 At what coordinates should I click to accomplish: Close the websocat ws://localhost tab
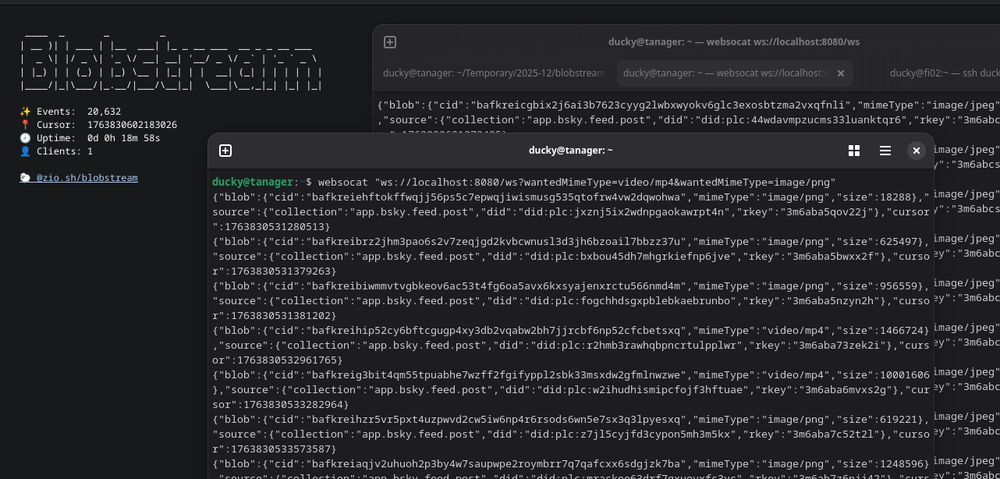pyautogui.click(x=841, y=73)
